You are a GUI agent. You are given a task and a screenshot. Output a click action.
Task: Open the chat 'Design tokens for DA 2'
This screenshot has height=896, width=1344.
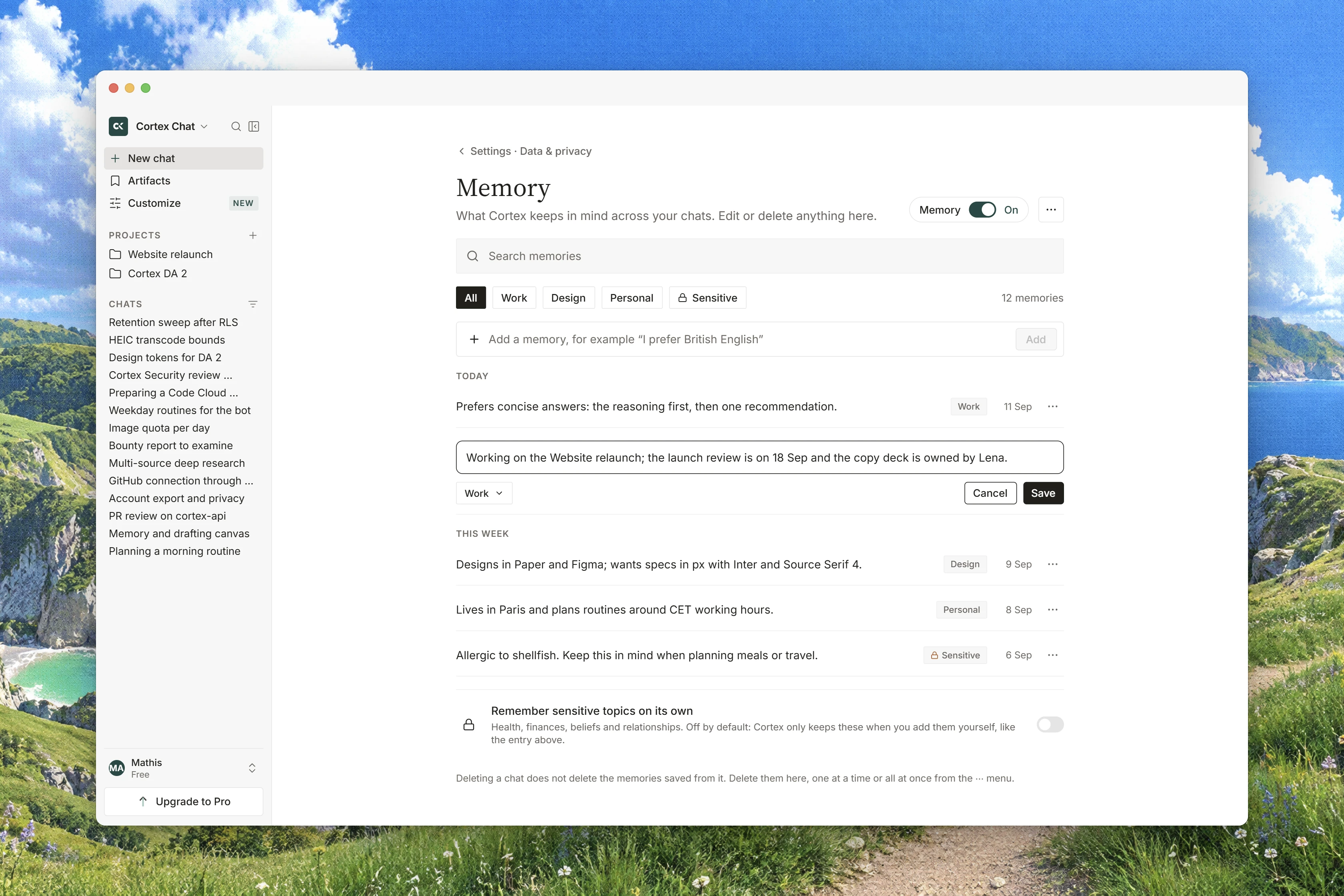pyautogui.click(x=165, y=358)
